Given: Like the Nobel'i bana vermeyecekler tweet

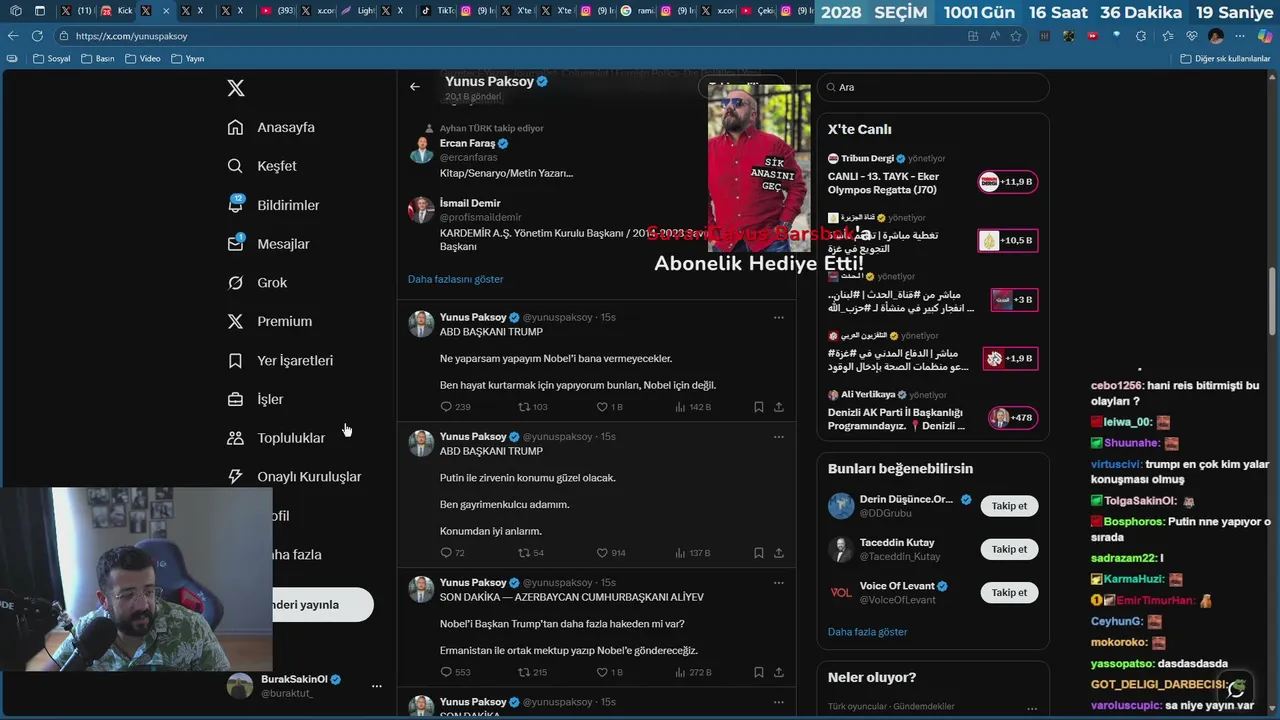Looking at the screenshot, I should [x=609, y=407].
